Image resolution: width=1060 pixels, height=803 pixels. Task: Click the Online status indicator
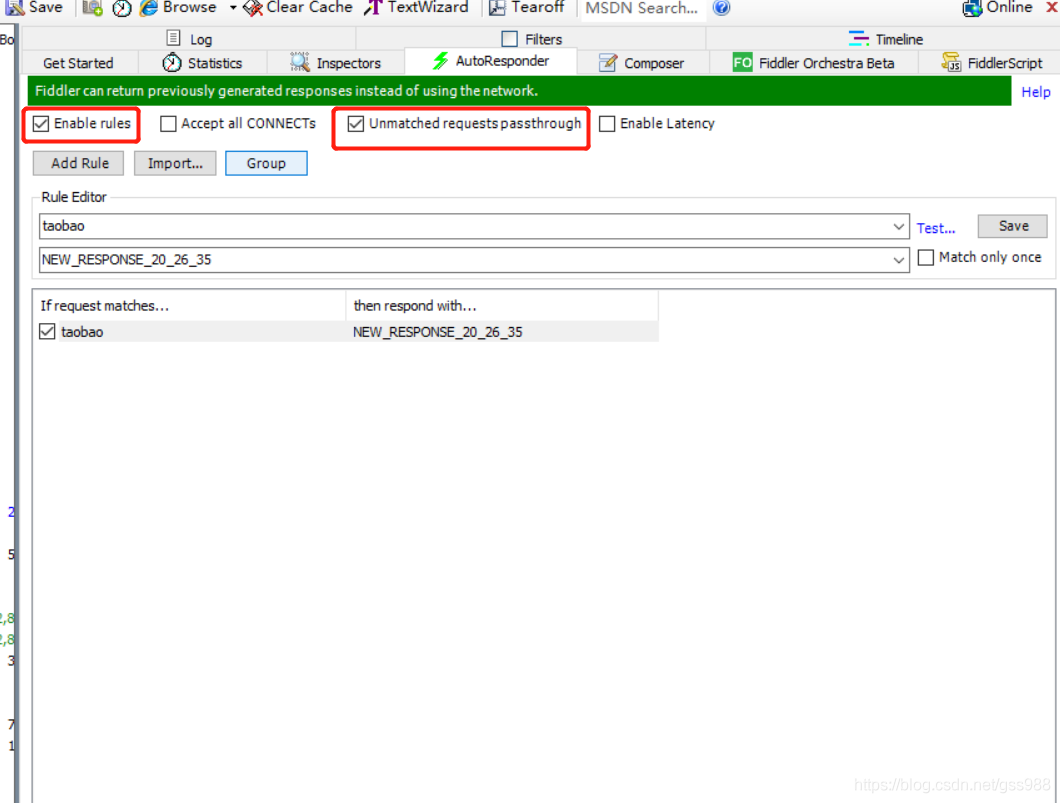(x=998, y=7)
